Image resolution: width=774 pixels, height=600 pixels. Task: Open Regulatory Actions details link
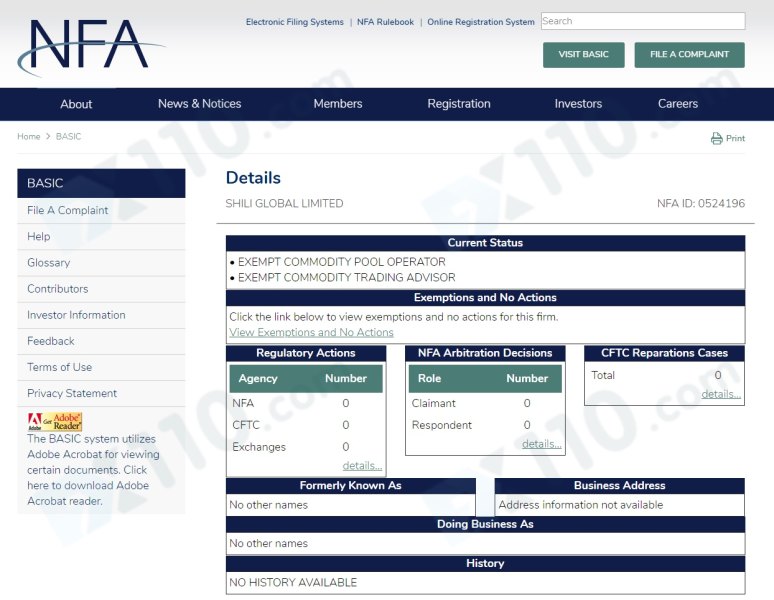point(362,465)
